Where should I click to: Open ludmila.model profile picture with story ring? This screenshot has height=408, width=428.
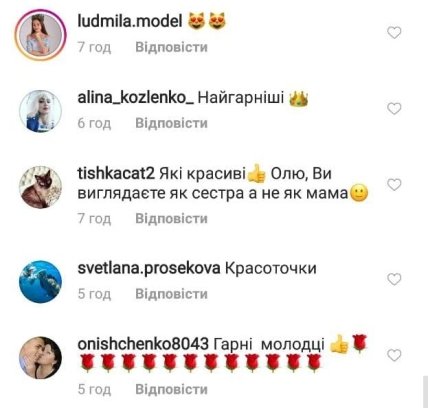[x=40, y=35]
